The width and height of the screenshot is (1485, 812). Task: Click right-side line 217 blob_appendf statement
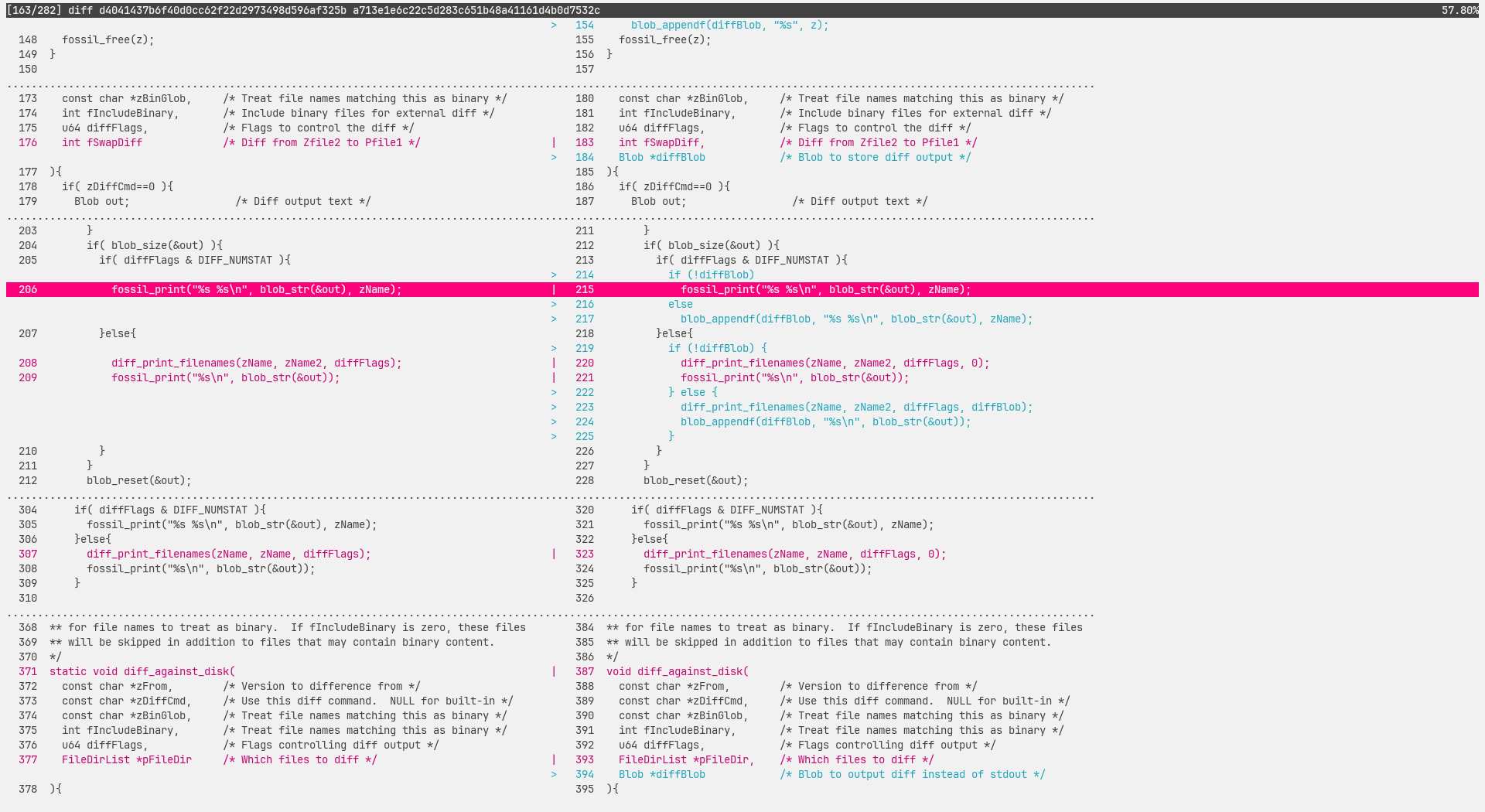856,319
